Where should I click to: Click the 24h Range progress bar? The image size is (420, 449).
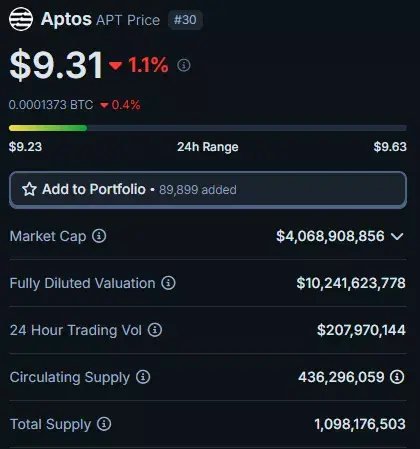208,128
